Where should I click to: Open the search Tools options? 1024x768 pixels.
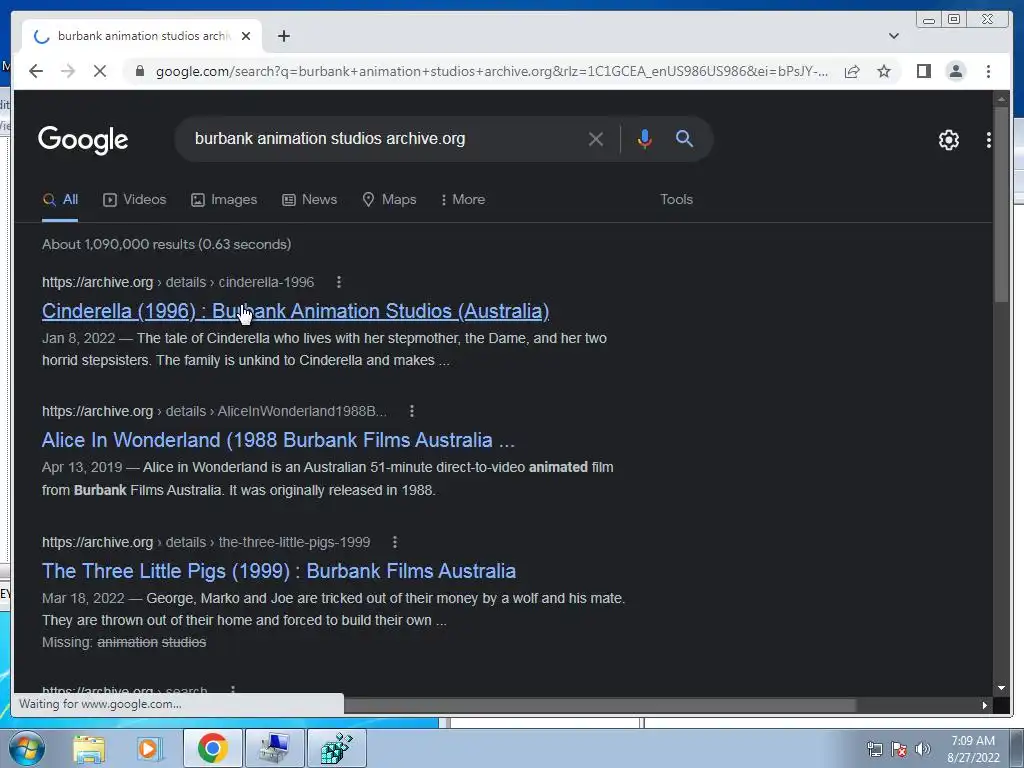(x=676, y=199)
